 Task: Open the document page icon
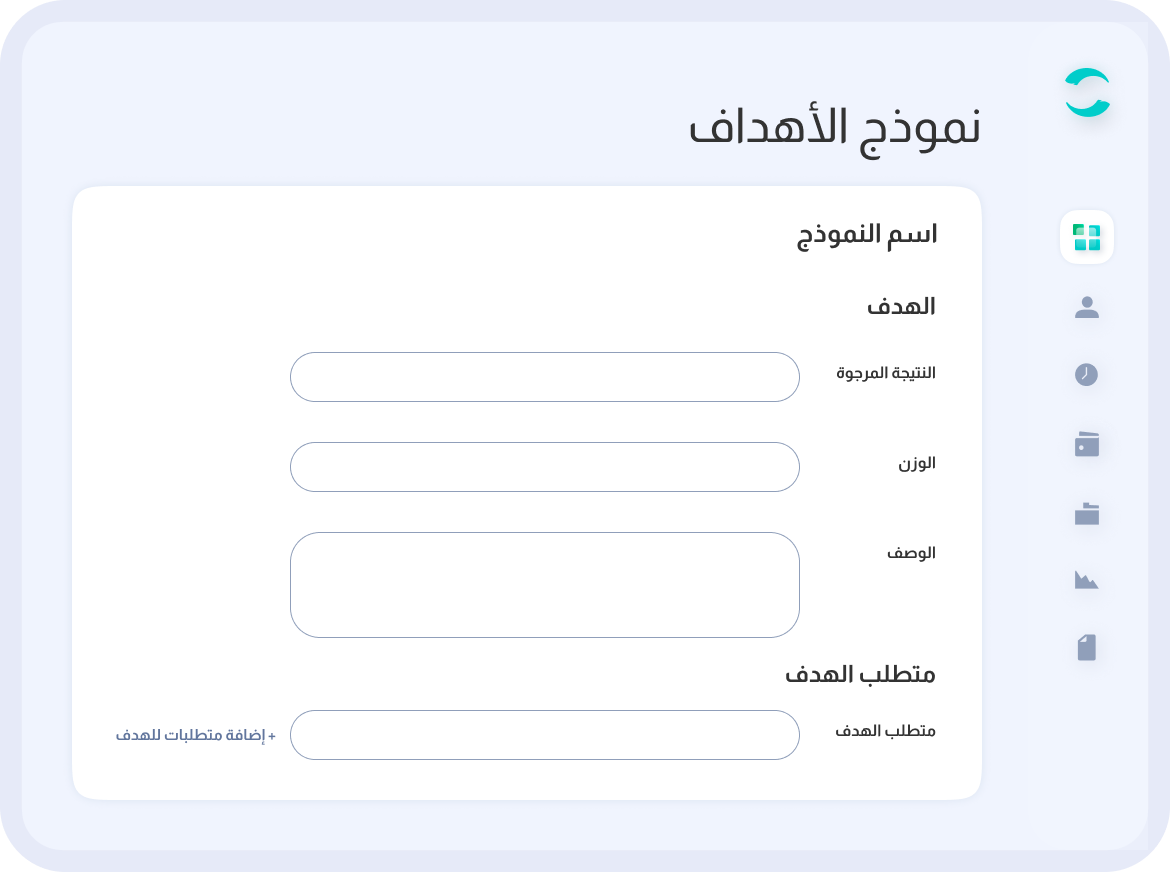(1087, 648)
